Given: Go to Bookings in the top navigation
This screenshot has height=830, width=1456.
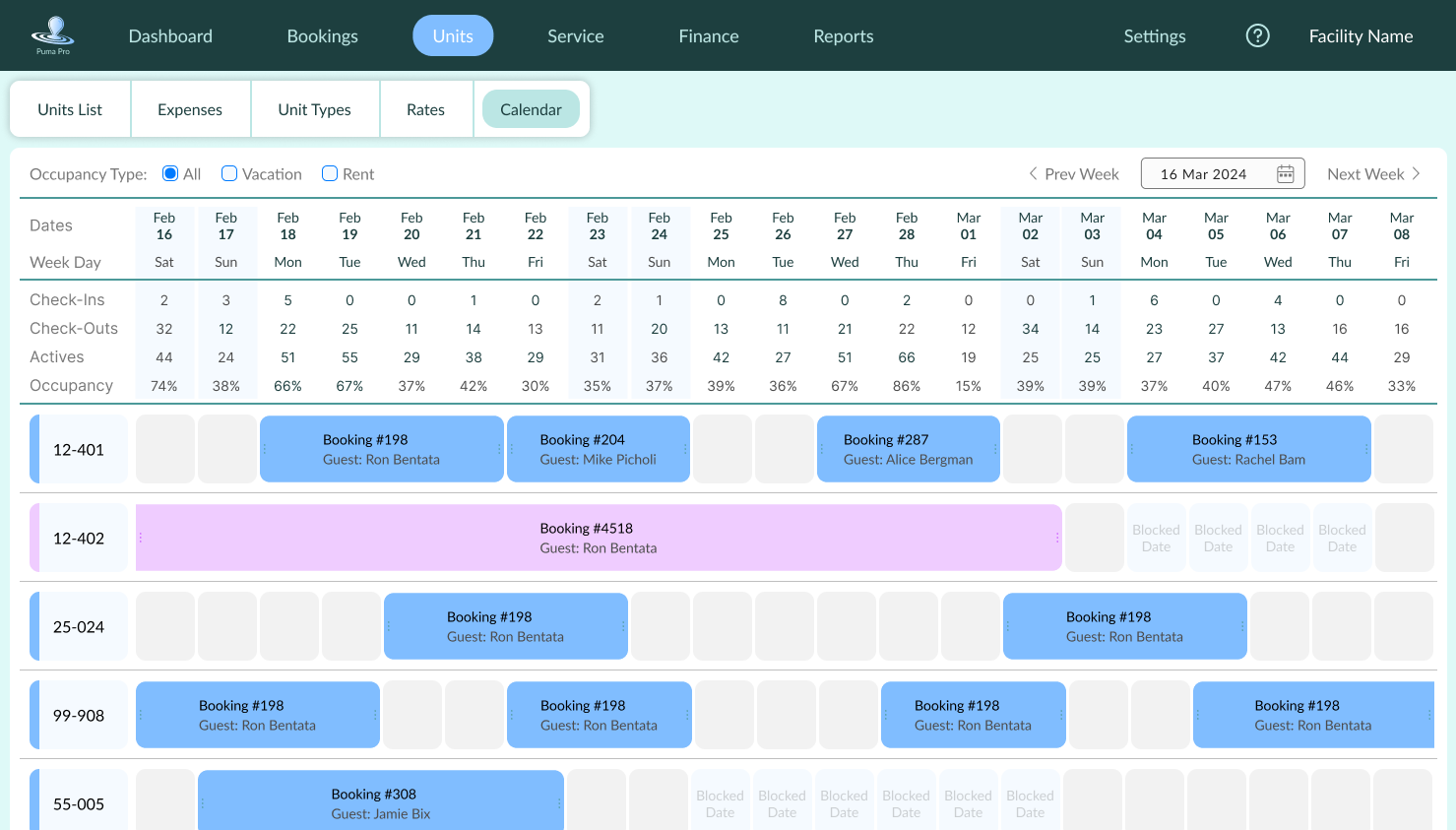Looking at the screenshot, I should click(323, 36).
